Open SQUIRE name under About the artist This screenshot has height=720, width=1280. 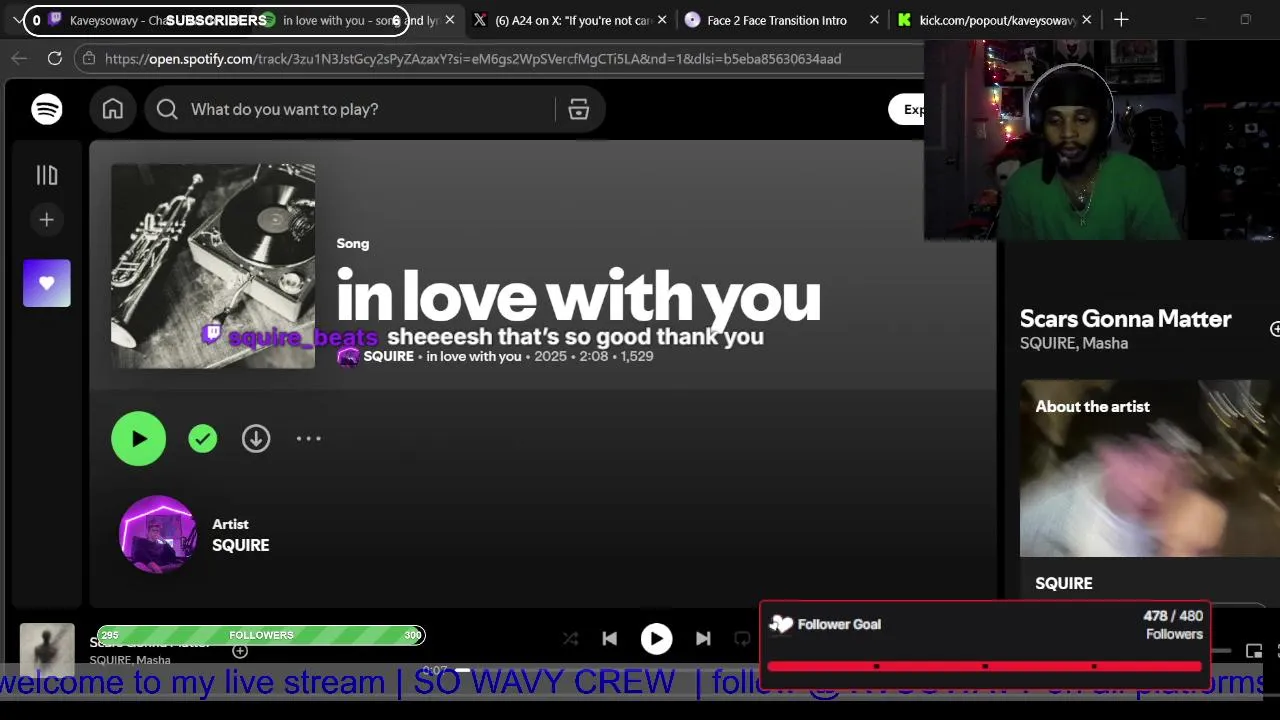click(x=1064, y=583)
